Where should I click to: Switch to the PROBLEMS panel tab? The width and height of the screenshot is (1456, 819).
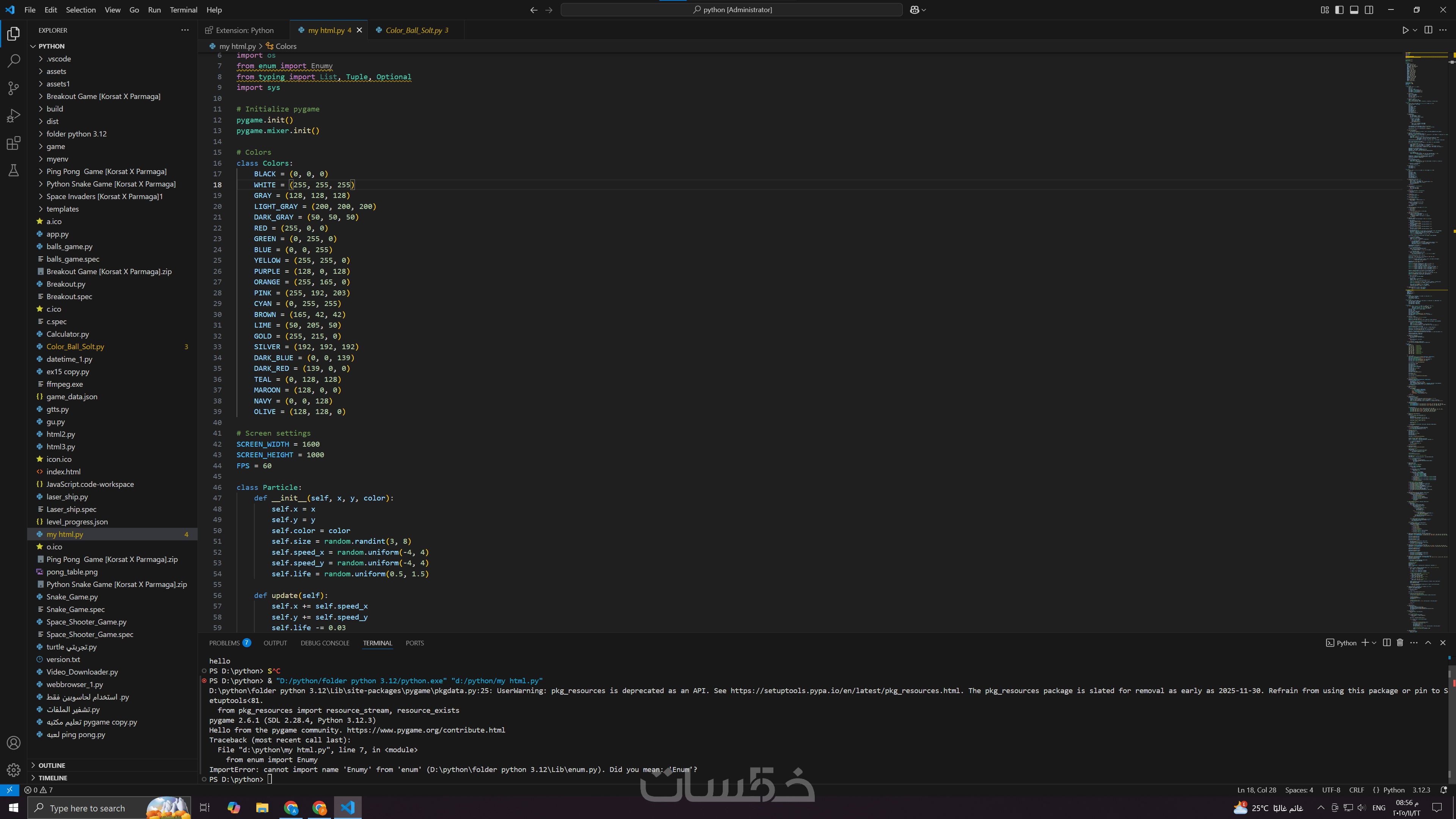[224, 643]
